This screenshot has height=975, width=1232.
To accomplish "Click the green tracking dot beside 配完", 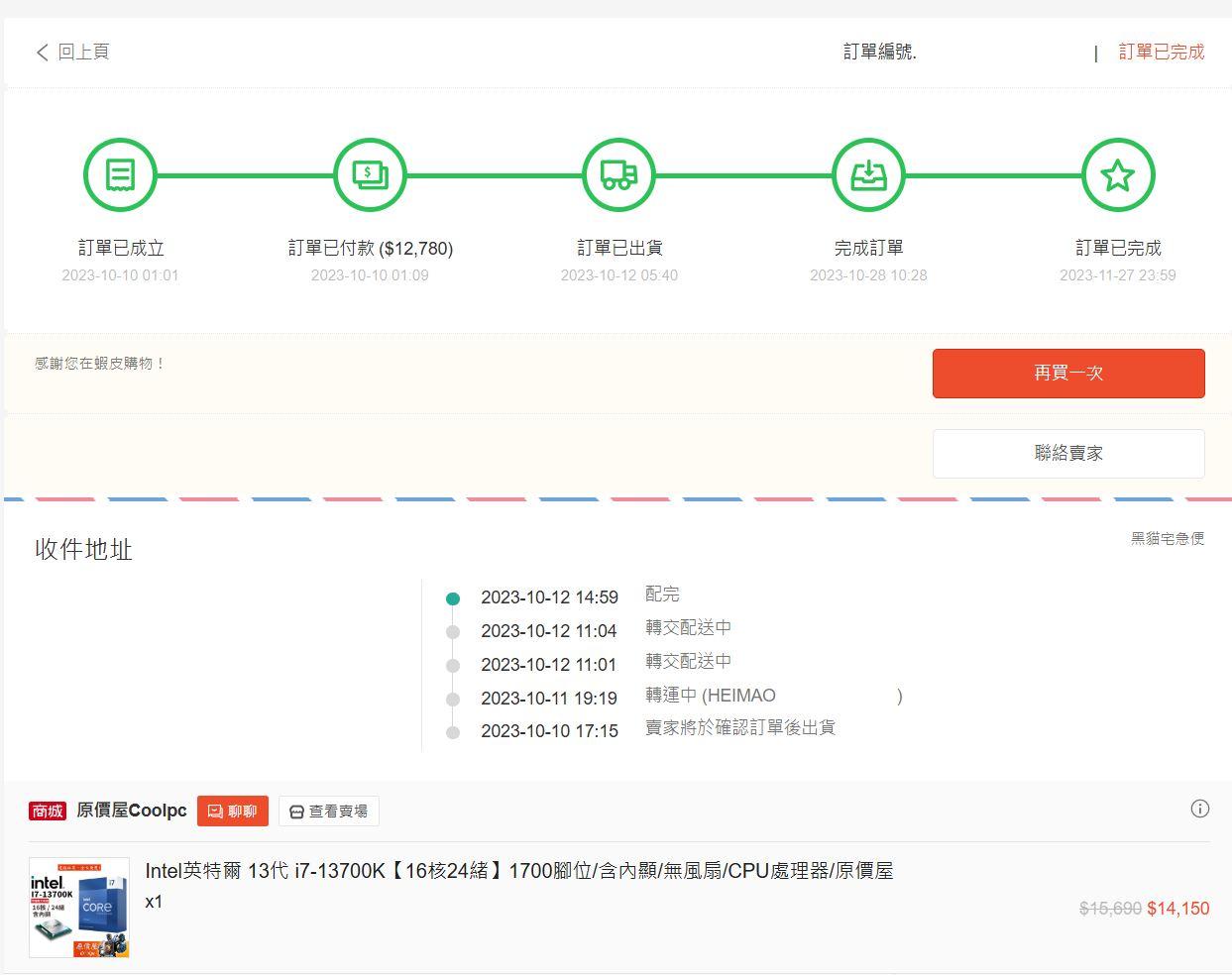I will [453, 597].
